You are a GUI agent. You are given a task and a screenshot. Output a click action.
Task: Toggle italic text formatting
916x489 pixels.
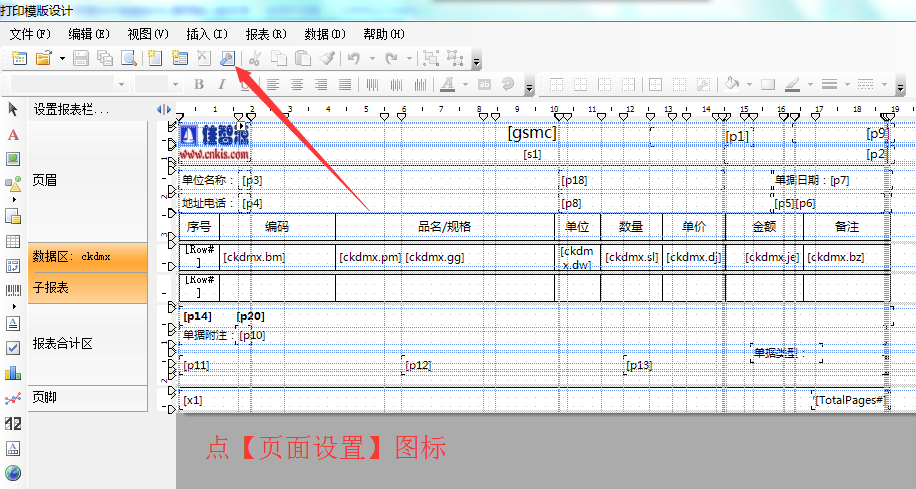point(222,84)
